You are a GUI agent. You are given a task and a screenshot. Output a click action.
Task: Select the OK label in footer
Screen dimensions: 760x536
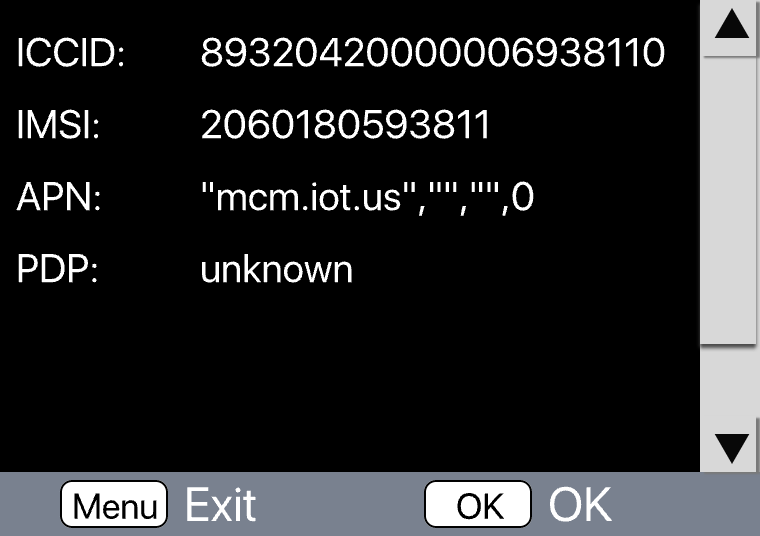580,505
